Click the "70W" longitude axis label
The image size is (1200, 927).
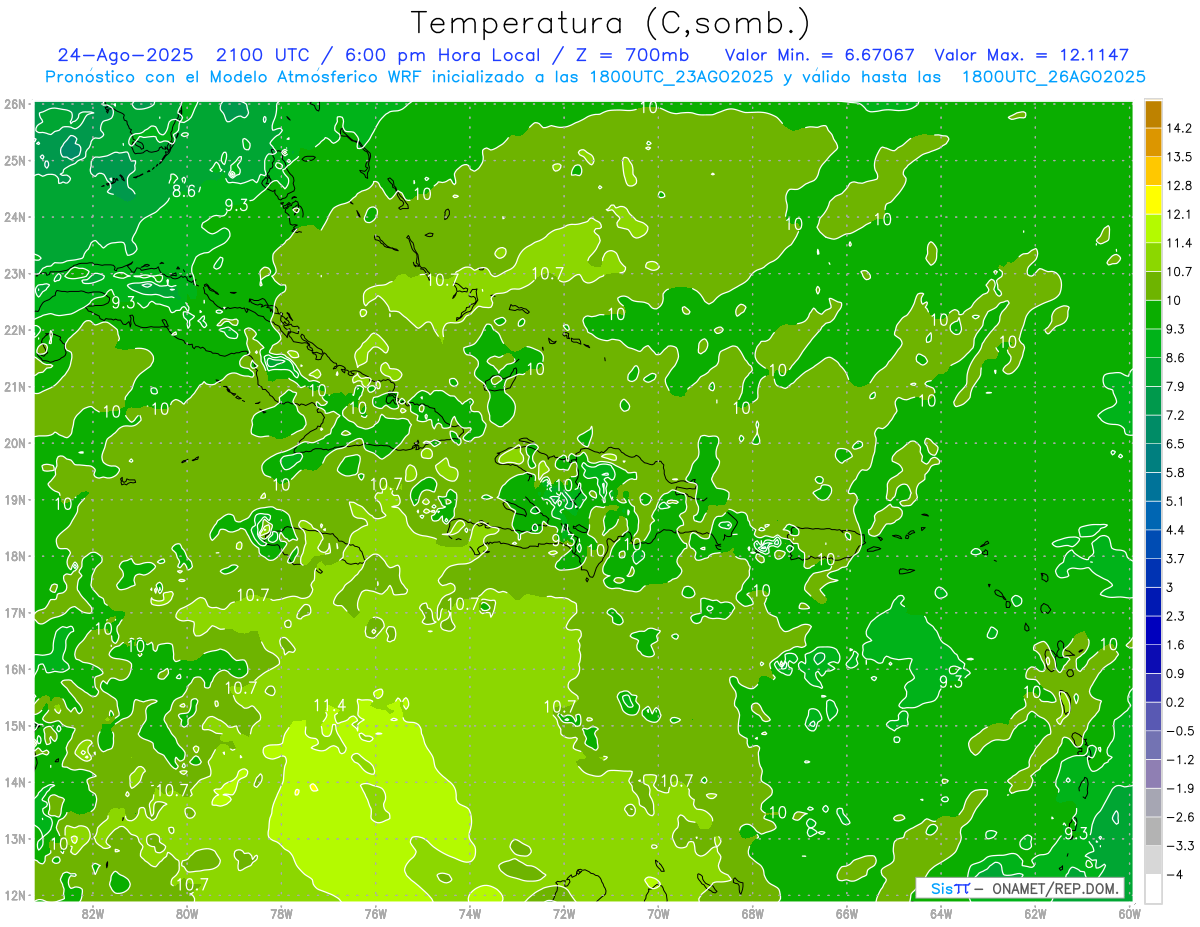click(x=658, y=913)
